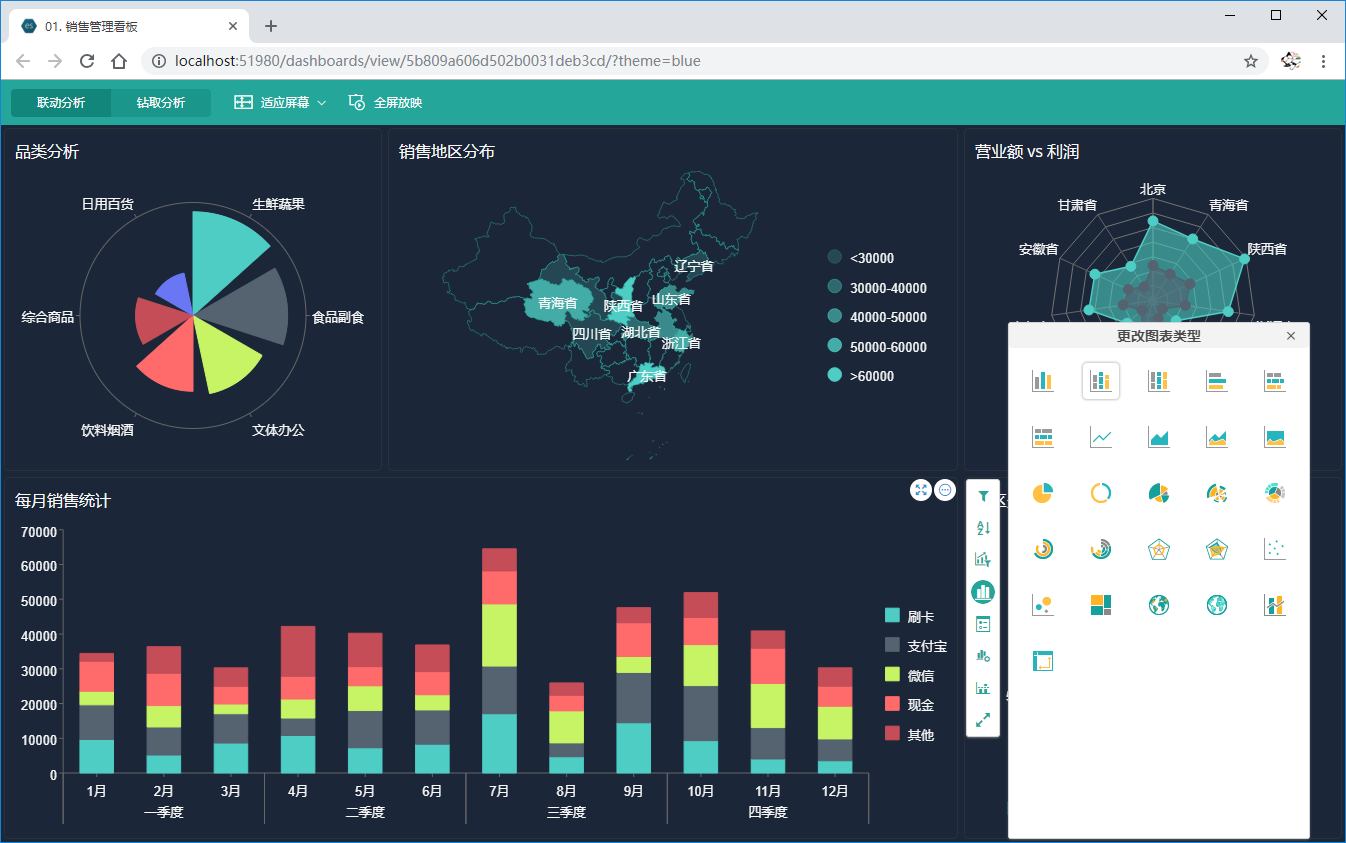Close the 更改图表类型 panel
This screenshot has height=843, width=1346.
(1291, 336)
